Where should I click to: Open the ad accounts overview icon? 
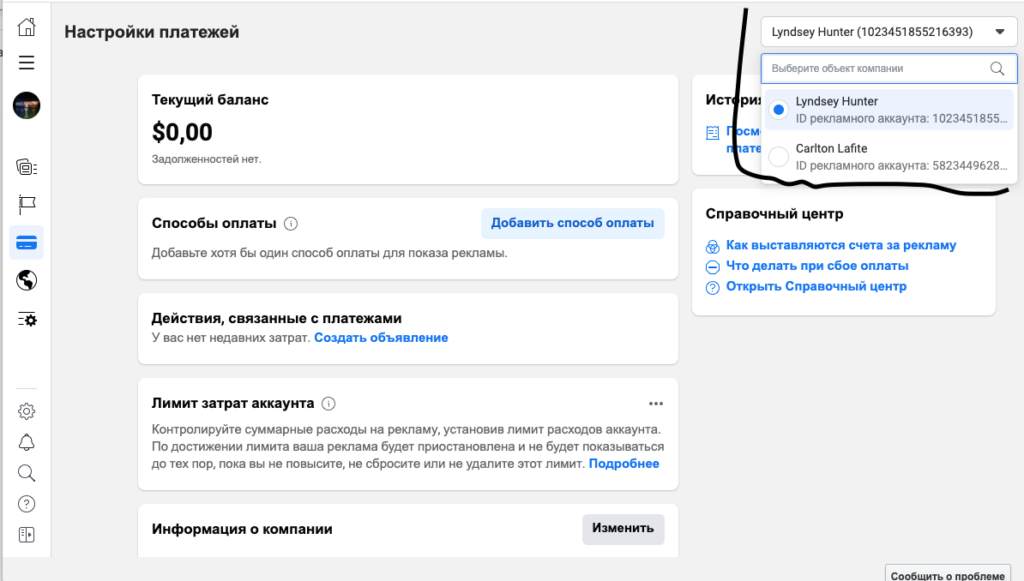26,167
